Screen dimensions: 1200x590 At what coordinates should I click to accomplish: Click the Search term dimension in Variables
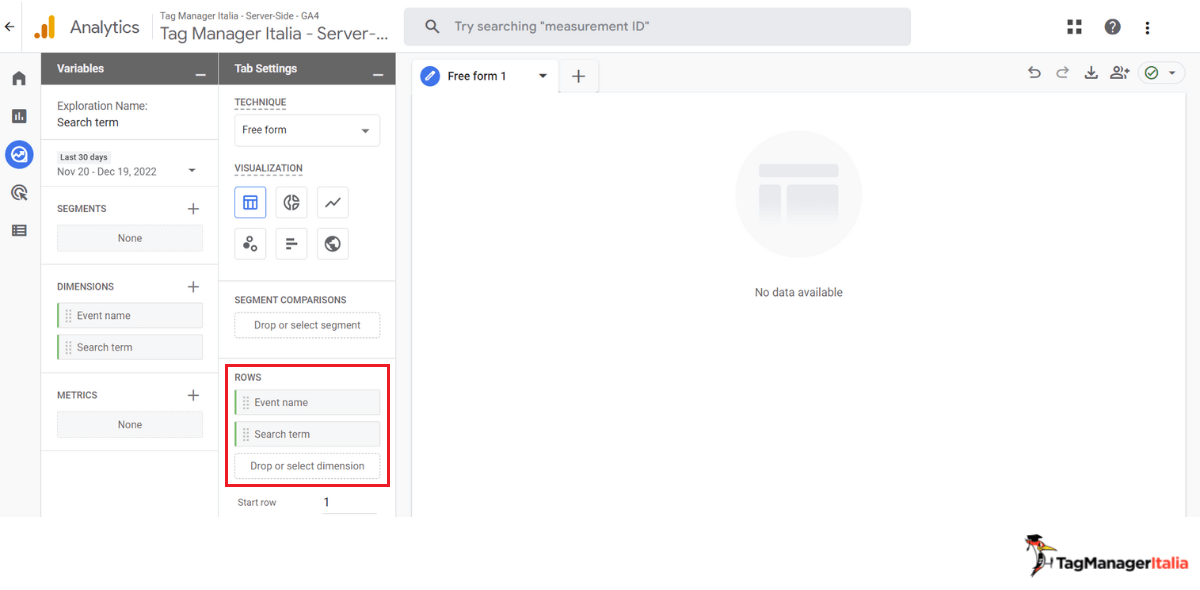(130, 348)
